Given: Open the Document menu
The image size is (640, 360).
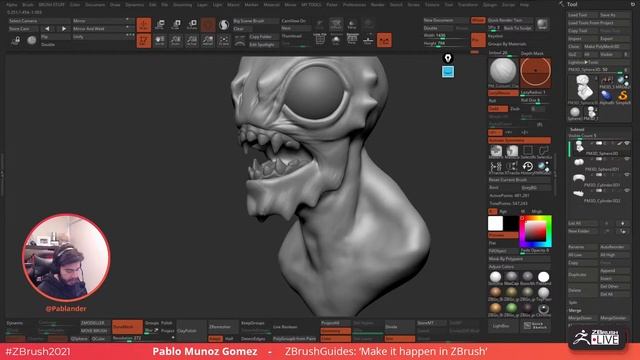Looking at the screenshot, I should [95, 4].
